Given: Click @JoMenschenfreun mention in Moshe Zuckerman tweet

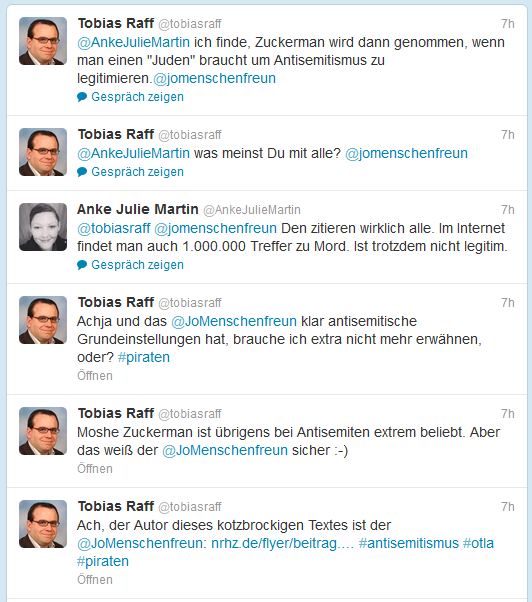Looking at the screenshot, I should [x=225, y=450].
